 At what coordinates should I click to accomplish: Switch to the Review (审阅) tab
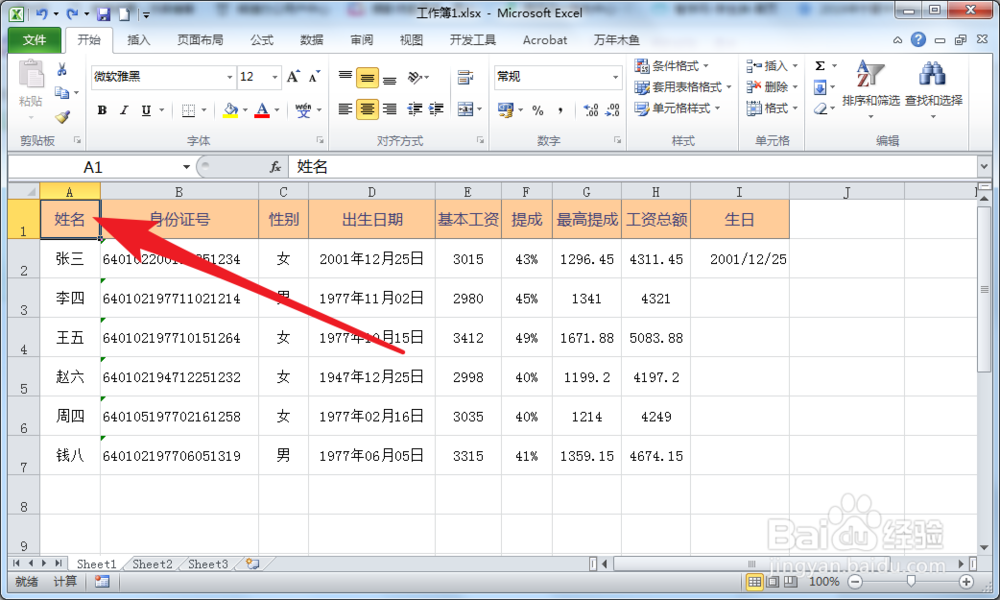362,40
